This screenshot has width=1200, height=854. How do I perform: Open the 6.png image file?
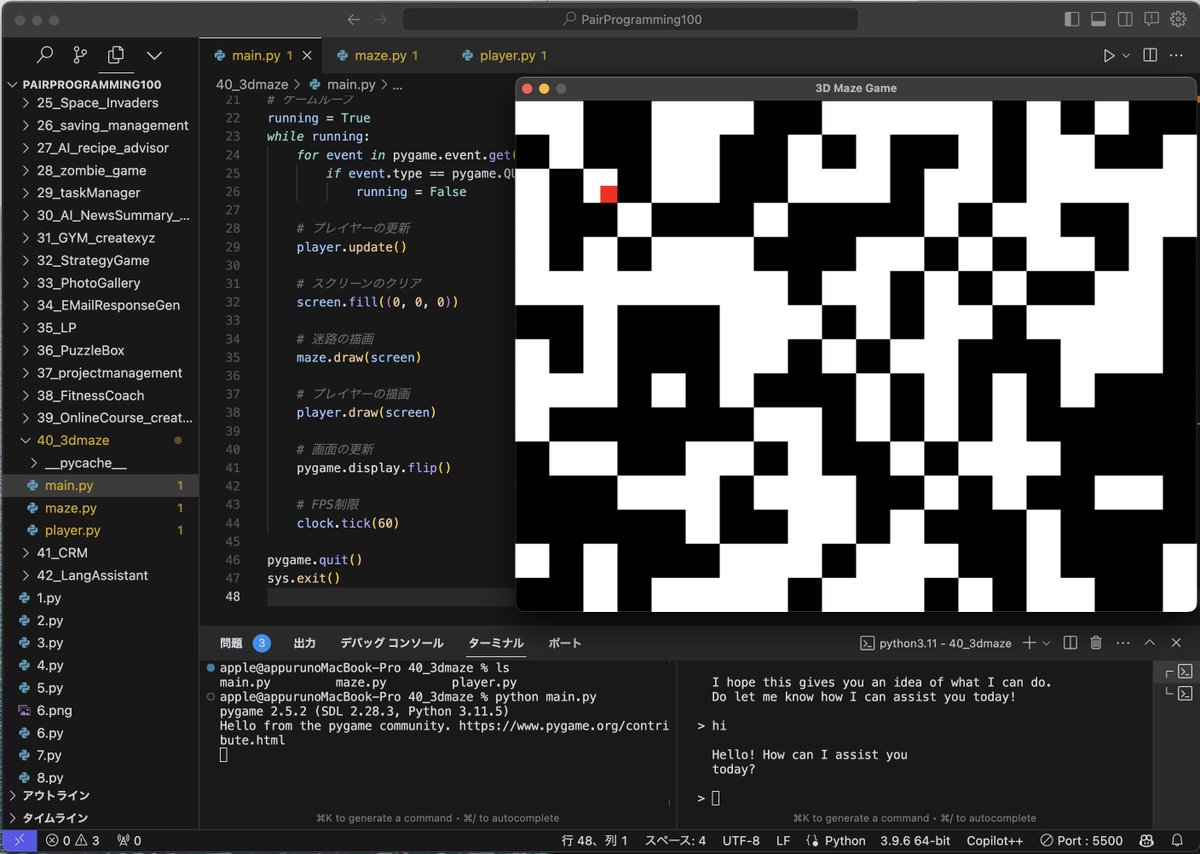pos(54,710)
